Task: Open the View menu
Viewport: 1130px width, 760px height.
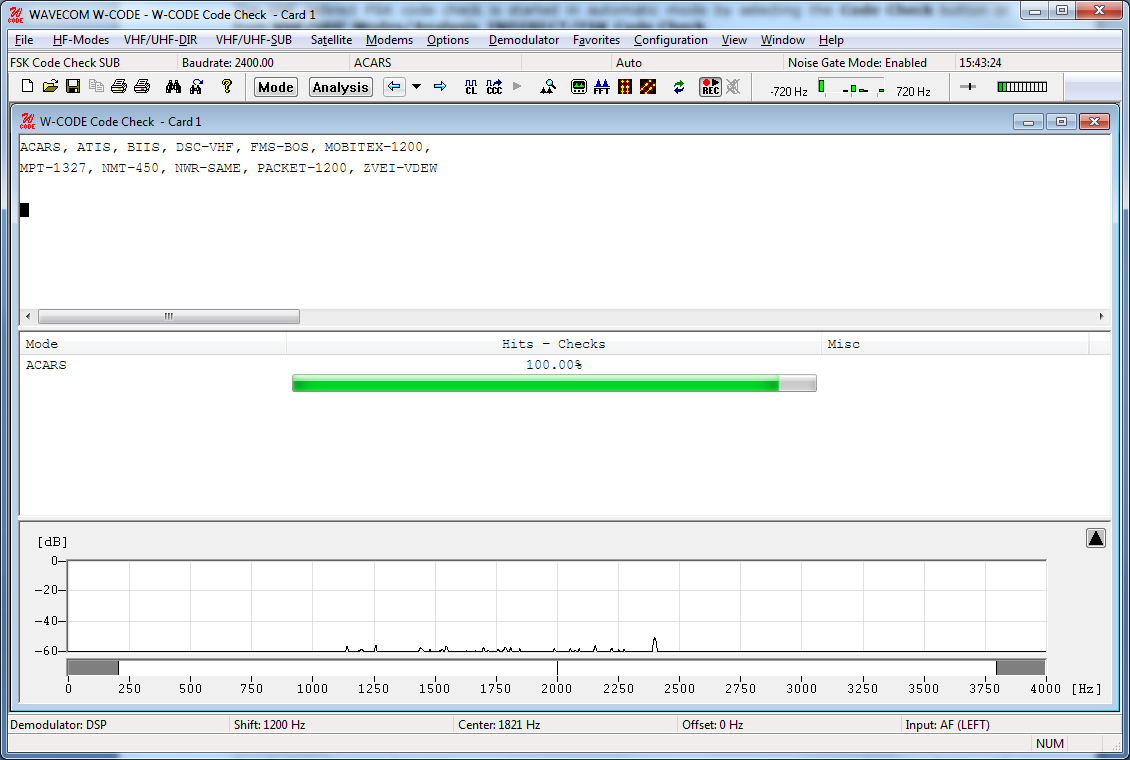Action: click(734, 40)
